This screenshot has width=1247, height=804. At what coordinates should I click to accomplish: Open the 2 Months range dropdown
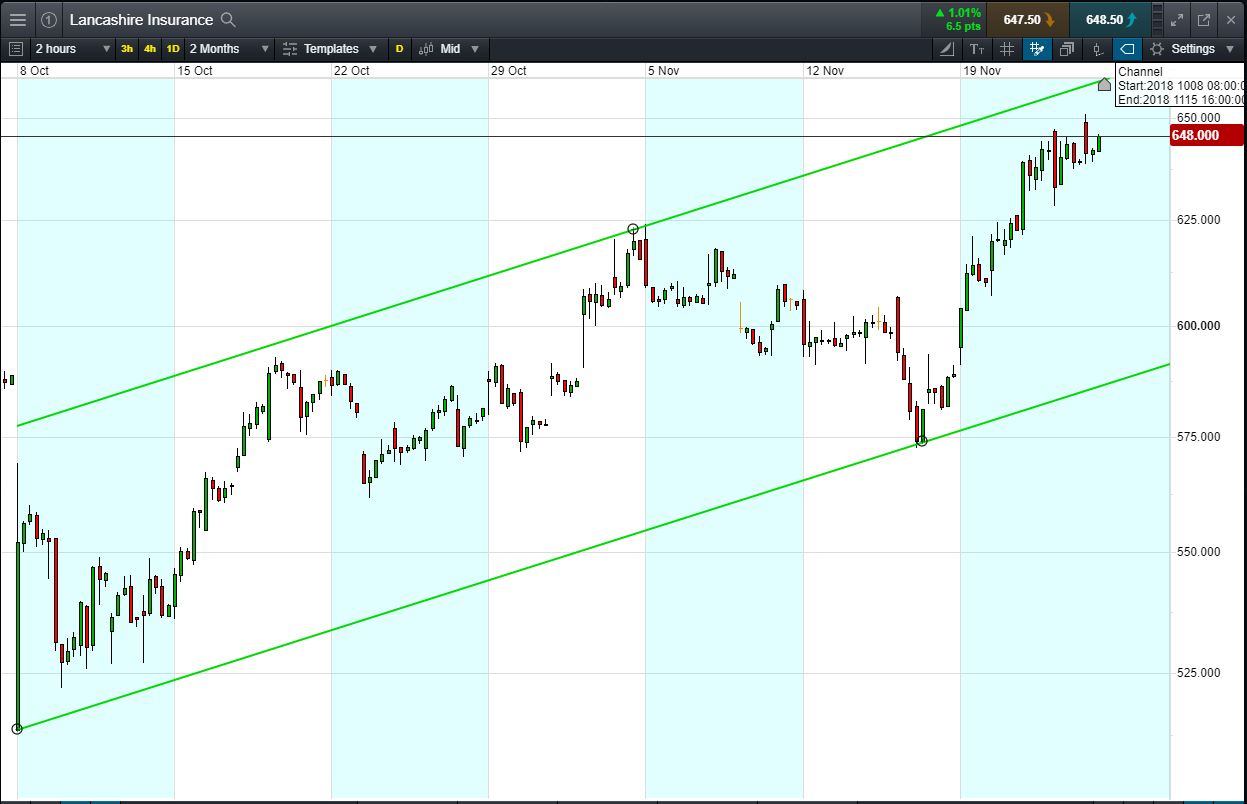[229, 48]
